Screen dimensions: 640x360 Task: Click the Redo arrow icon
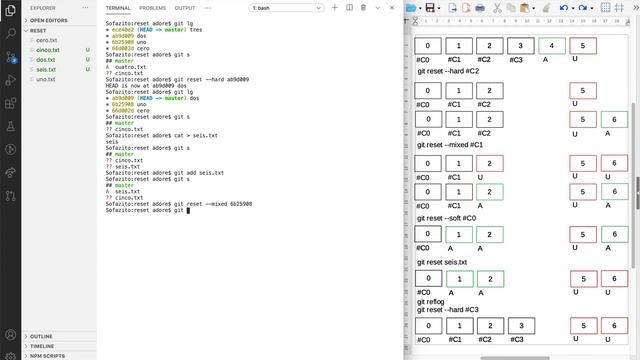(583, 8)
